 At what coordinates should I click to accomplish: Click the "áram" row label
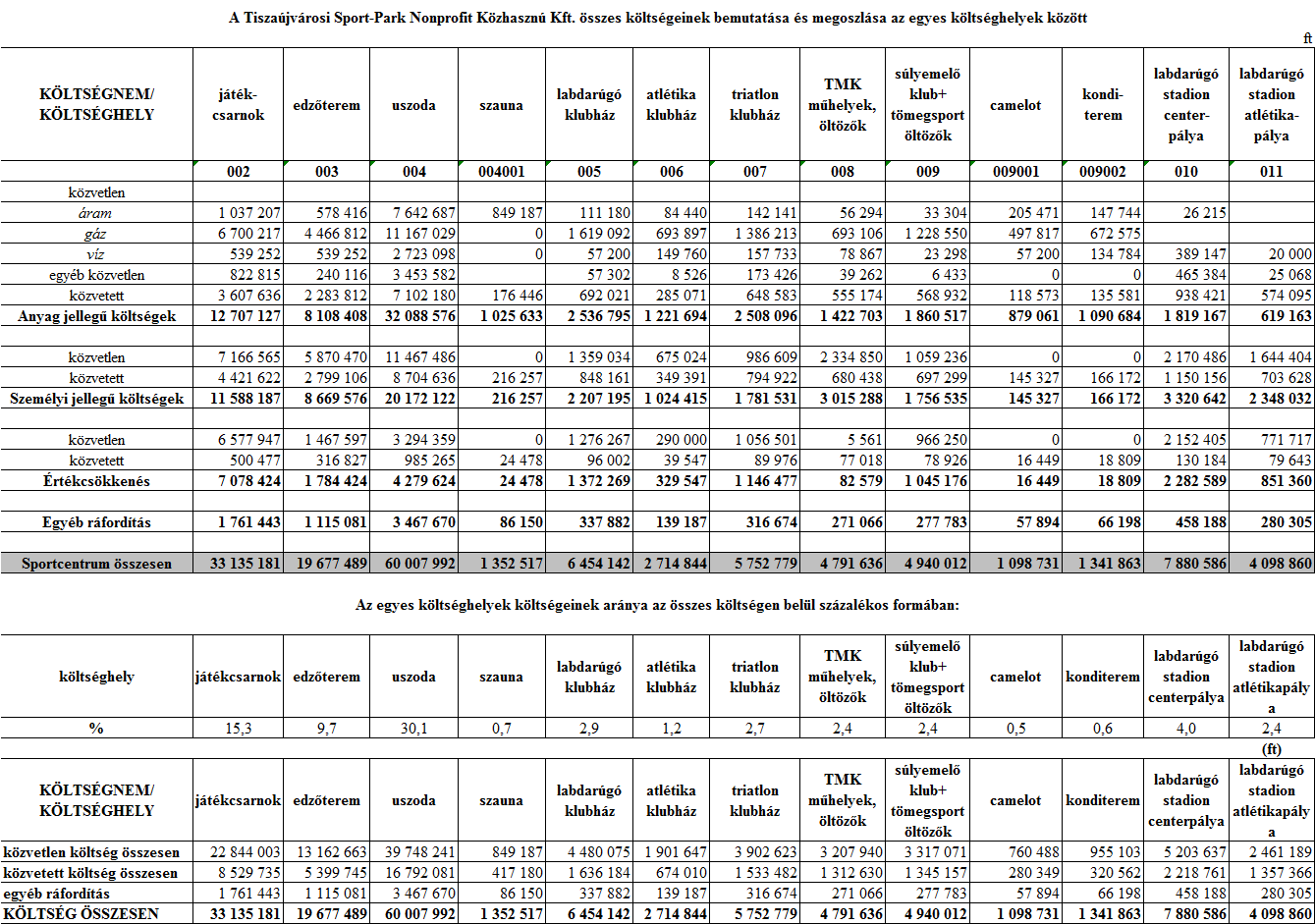96,212
